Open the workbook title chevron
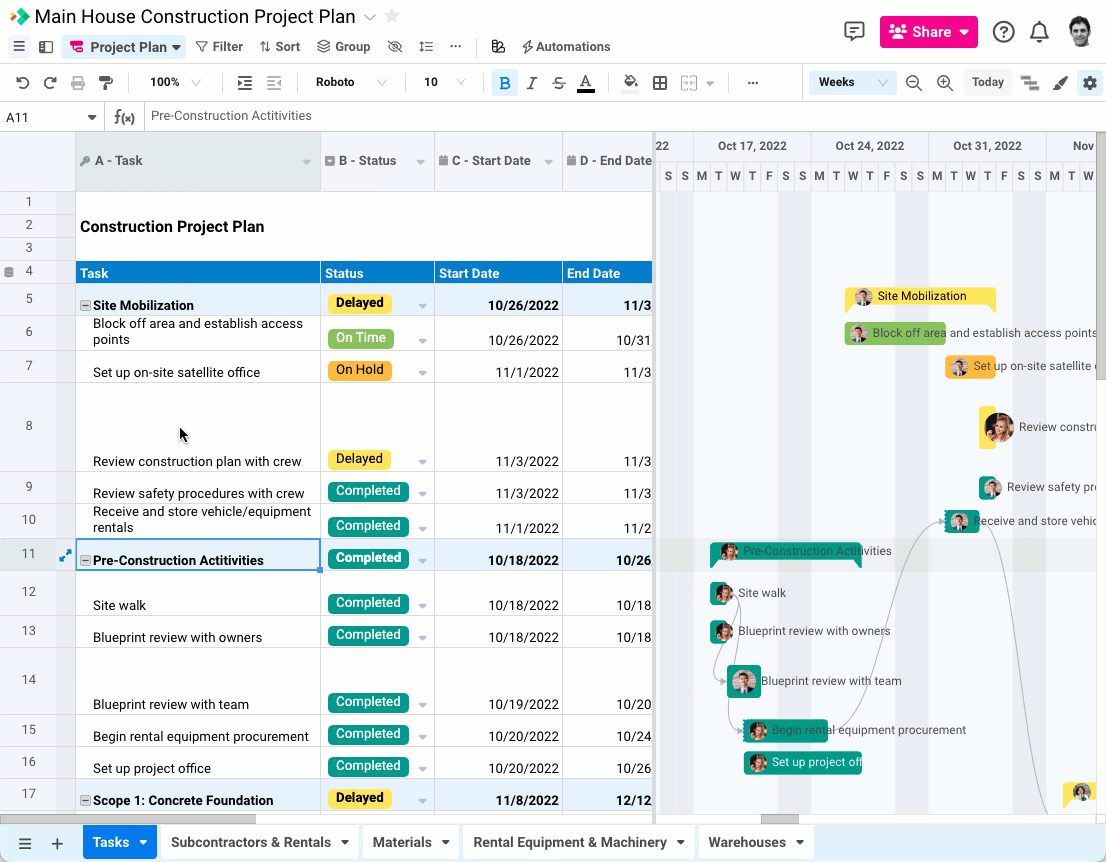Image resolution: width=1106 pixels, height=862 pixels. coord(370,16)
